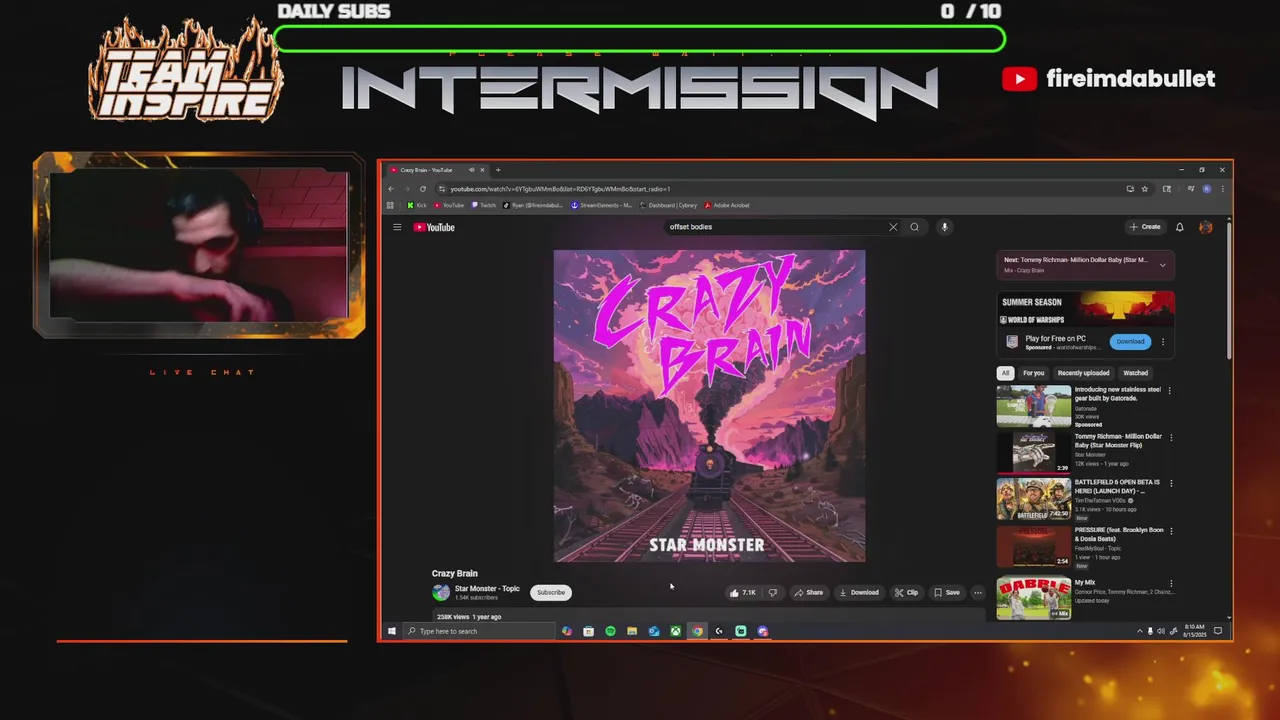
Task: Click Create in the YouTube header
Action: (1145, 227)
